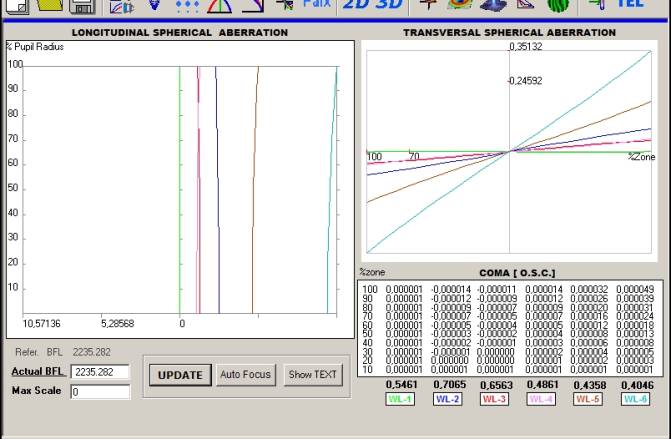Click the TRANSVERSAL SPHERICAL ABERRATION heading
This screenshot has height=439, width=671.
[x=509, y=33]
